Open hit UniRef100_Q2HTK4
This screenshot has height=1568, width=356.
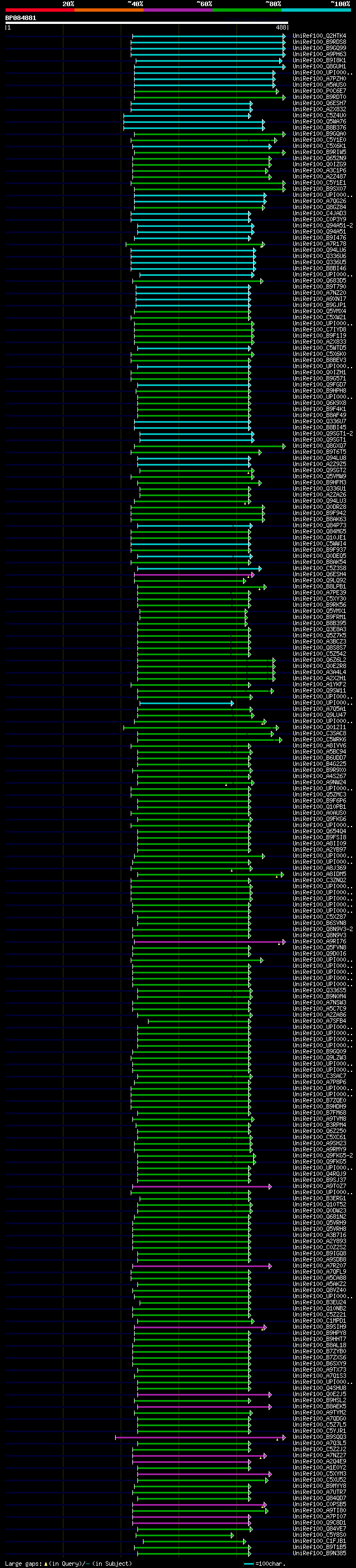coord(319,36)
